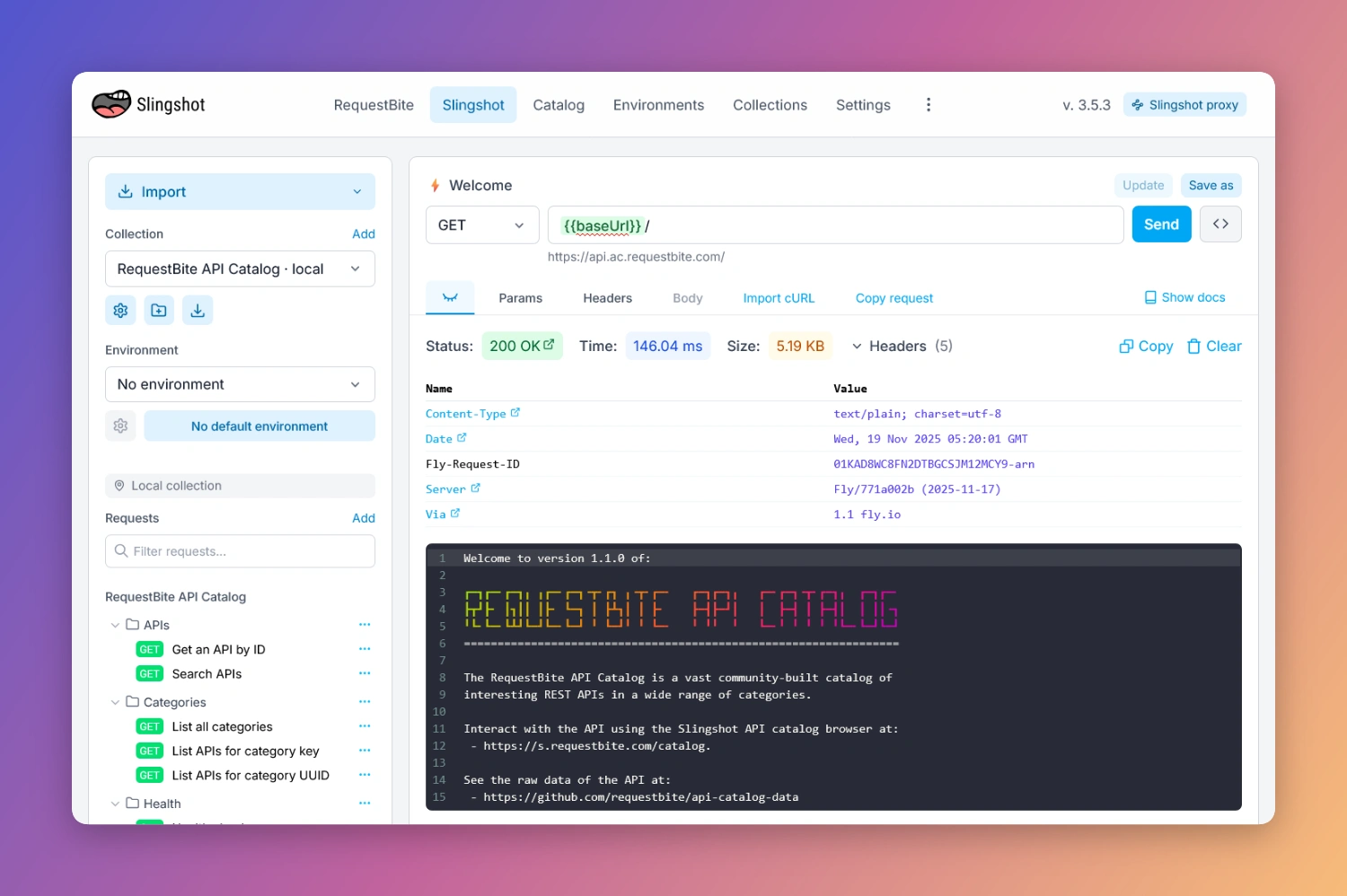Open the overflow menu next to Search APIs
Image resolution: width=1347 pixels, height=896 pixels.
pyautogui.click(x=365, y=672)
